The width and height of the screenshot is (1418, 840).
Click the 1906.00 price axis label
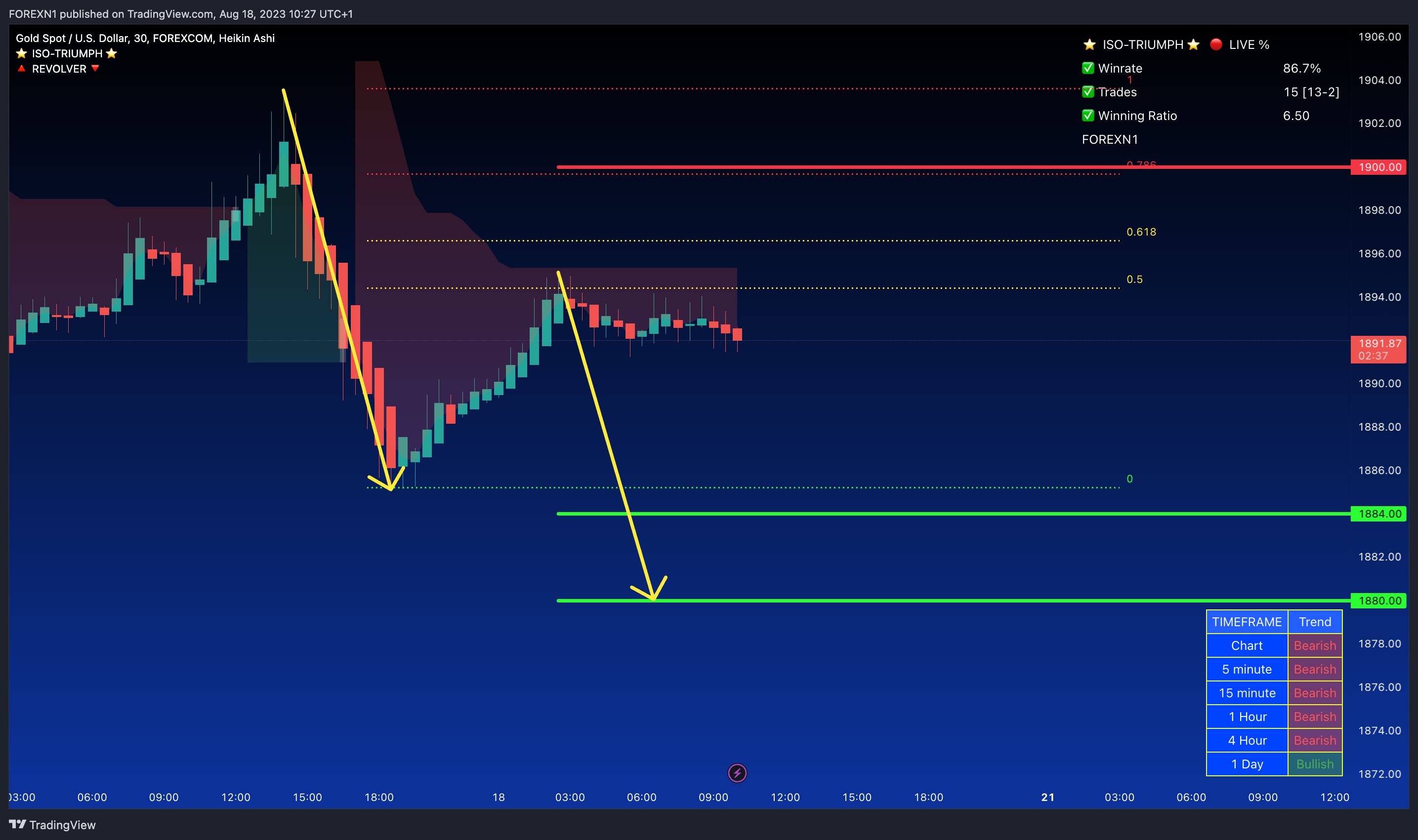point(1379,37)
